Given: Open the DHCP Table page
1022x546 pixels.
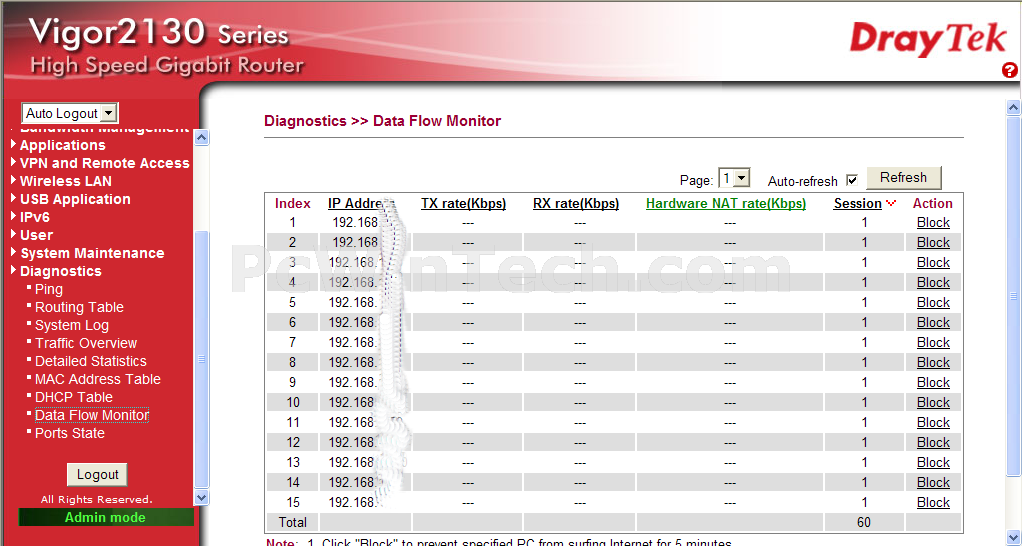Looking at the screenshot, I should (x=74, y=397).
